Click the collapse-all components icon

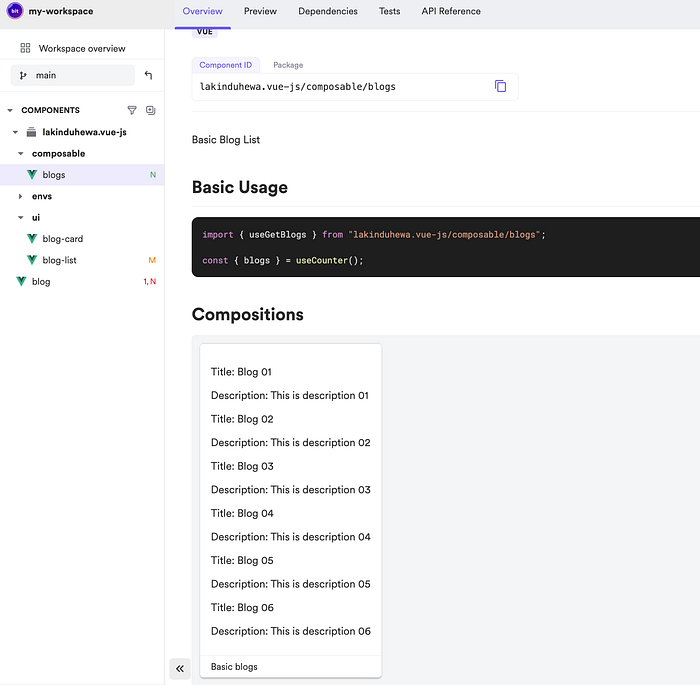(x=151, y=110)
